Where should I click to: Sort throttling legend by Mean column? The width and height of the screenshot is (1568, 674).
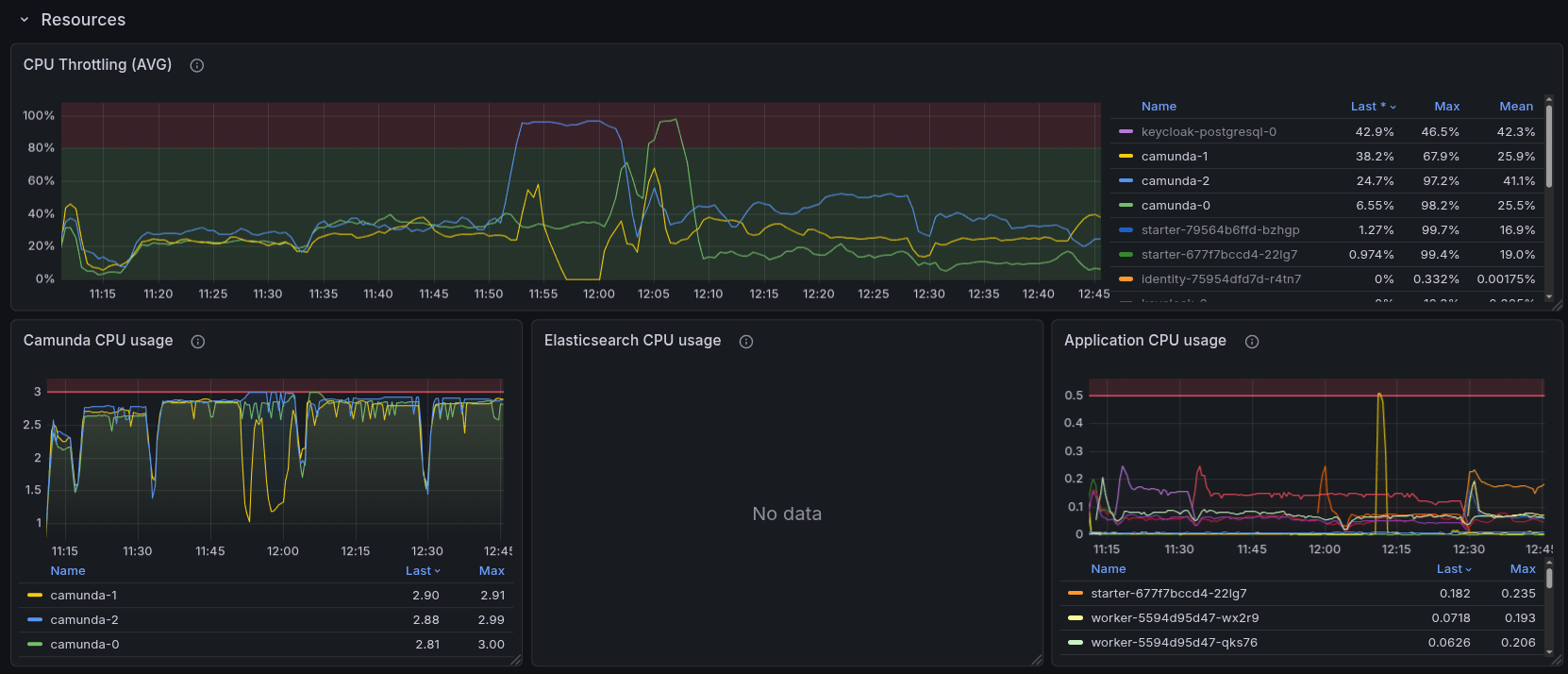coord(1515,107)
